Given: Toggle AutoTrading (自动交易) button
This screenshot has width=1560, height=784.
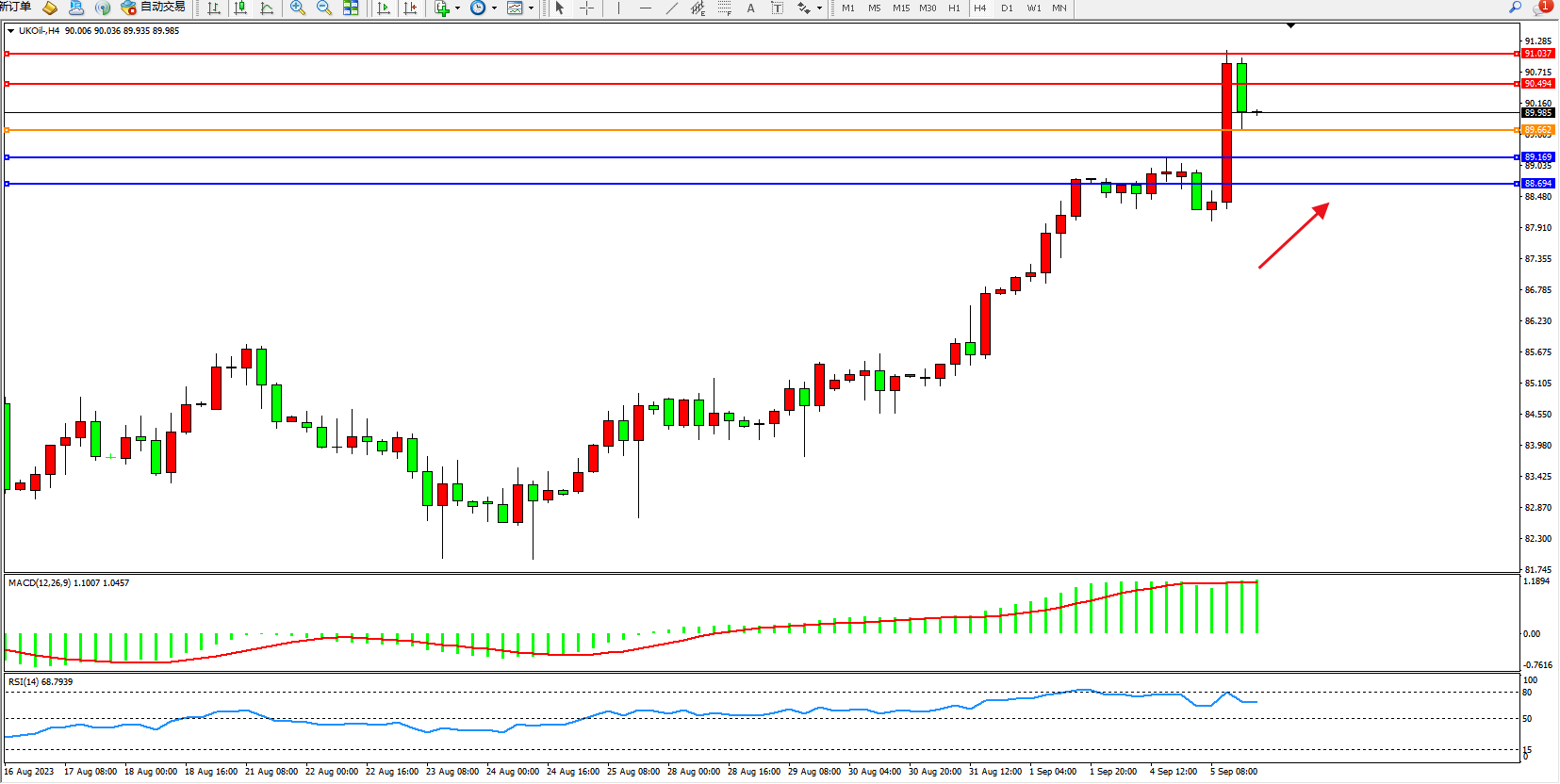Looking at the screenshot, I should click(153, 8).
